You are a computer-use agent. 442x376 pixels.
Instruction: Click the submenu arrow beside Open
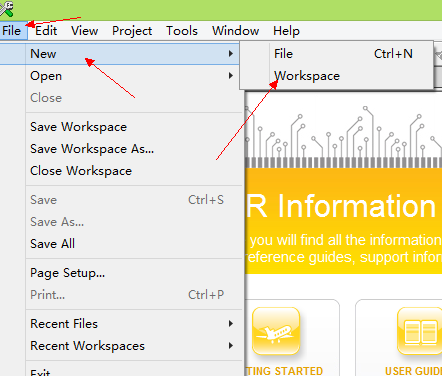click(x=231, y=76)
